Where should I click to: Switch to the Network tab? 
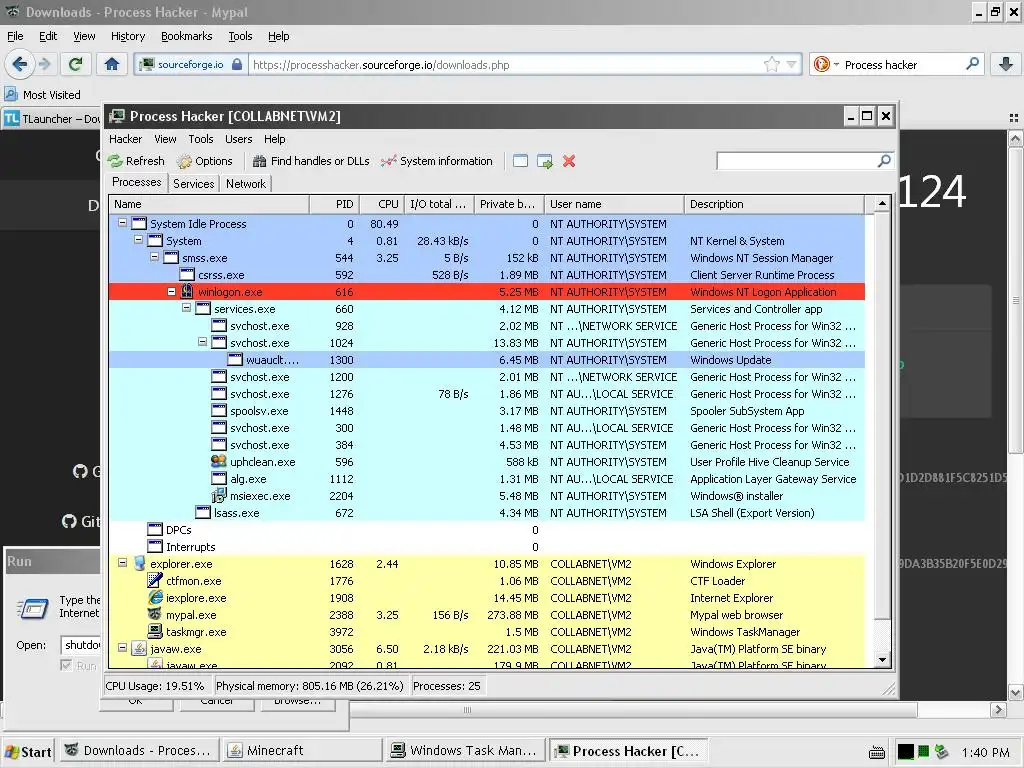[x=246, y=184]
